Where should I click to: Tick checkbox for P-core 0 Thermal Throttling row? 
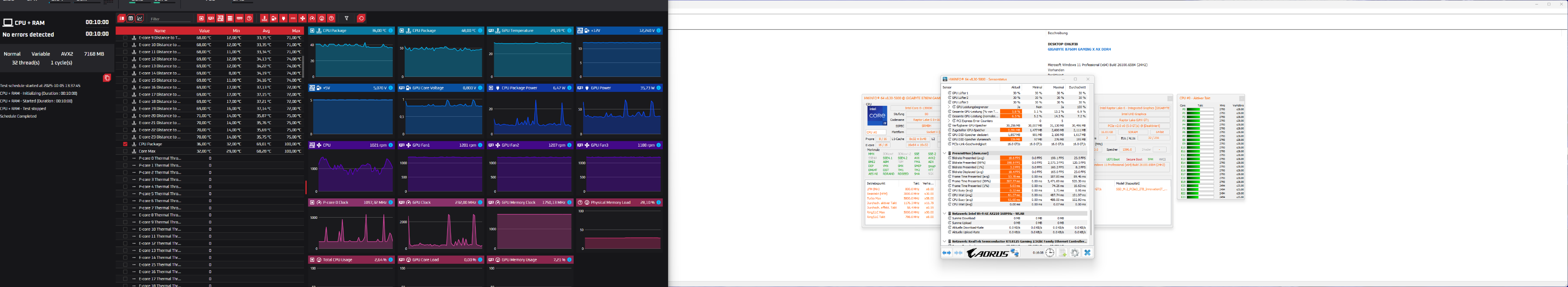[125, 158]
